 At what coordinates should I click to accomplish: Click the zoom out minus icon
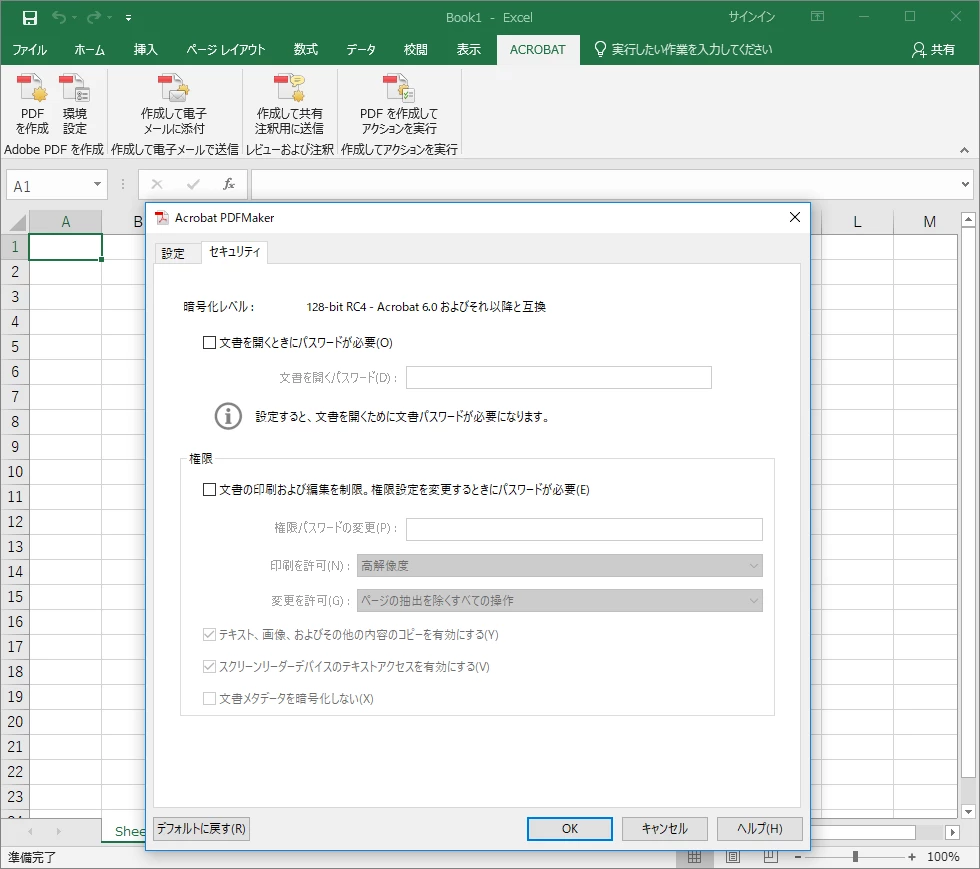[x=798, y=857]
